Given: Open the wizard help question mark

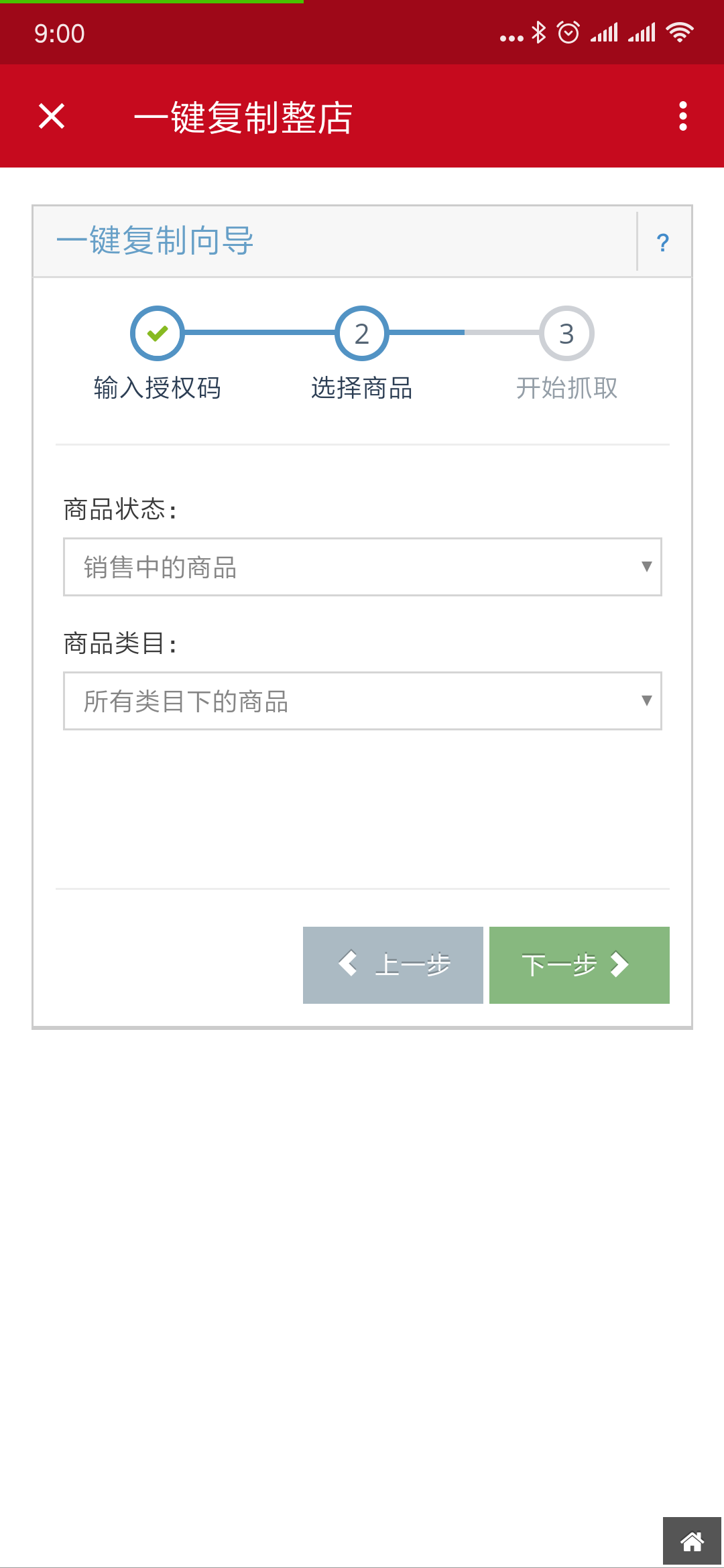Looking at the screenshot, I should click(x=663, y=242).
